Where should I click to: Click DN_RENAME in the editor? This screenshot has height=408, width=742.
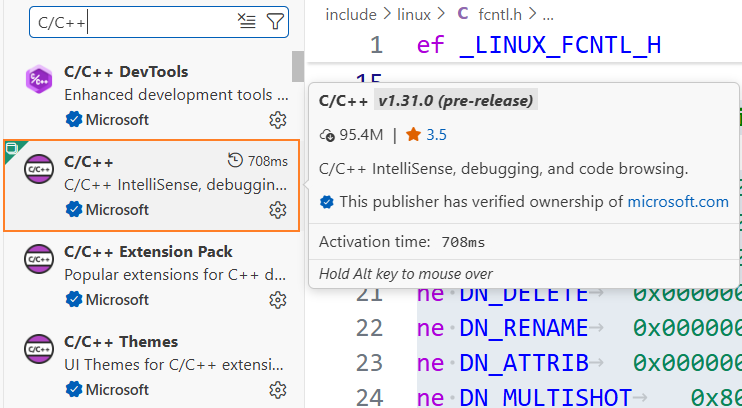(524, 328)
